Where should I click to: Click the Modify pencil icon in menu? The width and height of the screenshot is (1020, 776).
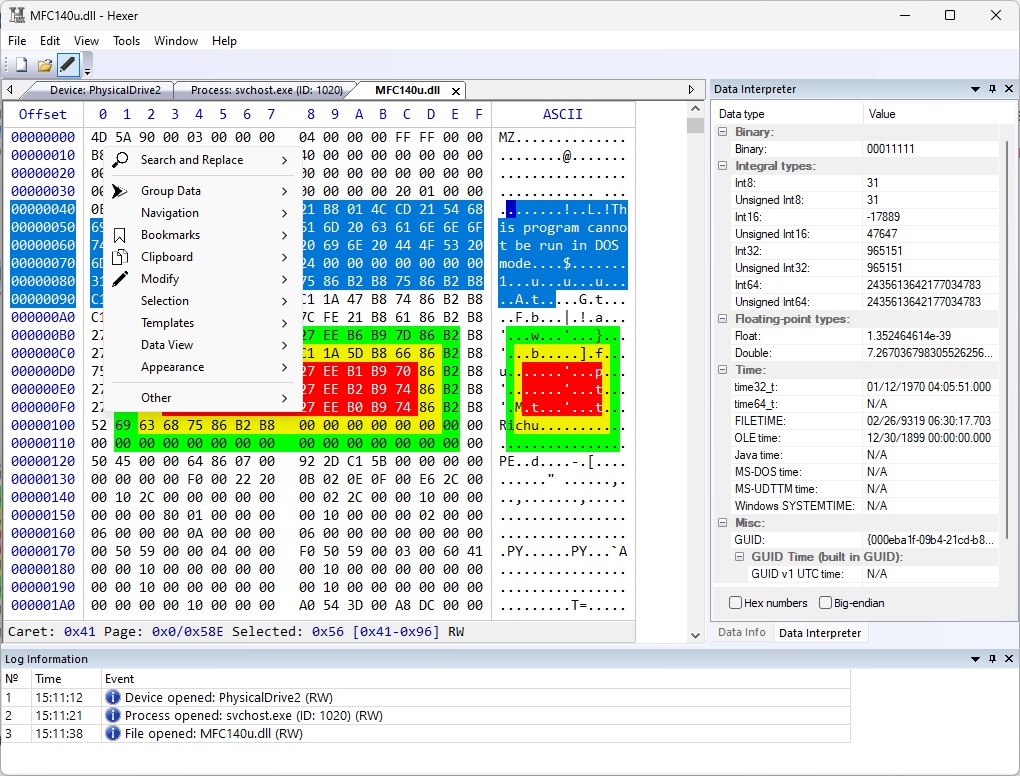(120, 279)
